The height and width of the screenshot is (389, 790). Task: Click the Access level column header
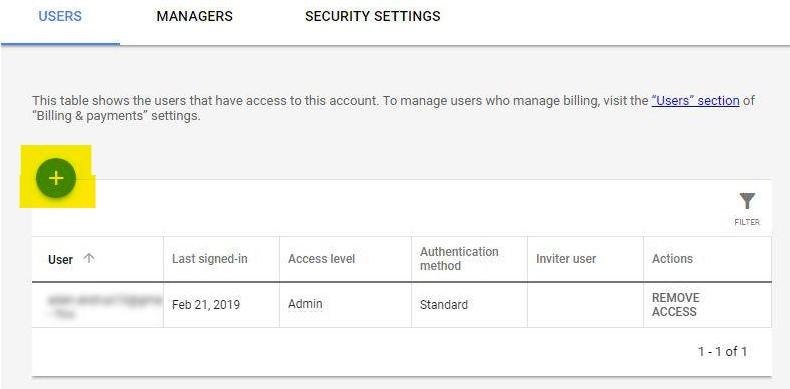click(x=321, y=259)
